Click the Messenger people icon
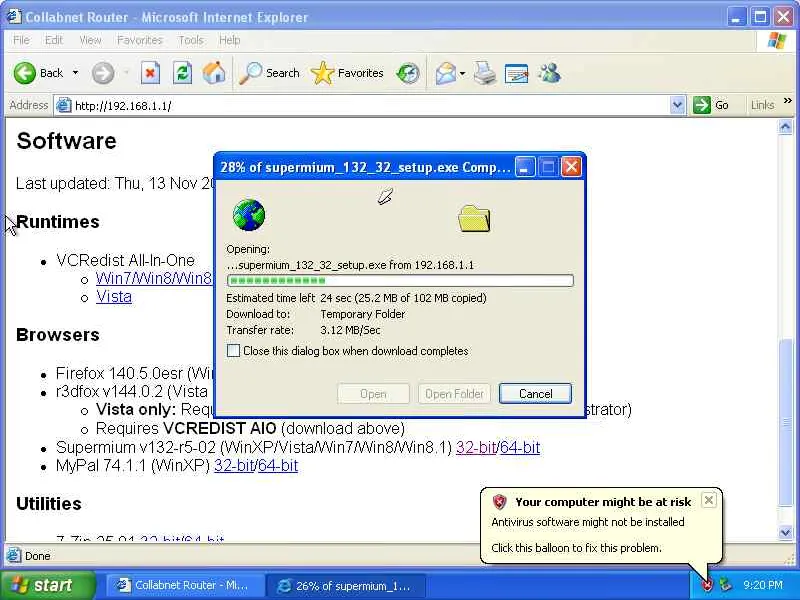This screenshot has width=800, height=600. point(549,73)
